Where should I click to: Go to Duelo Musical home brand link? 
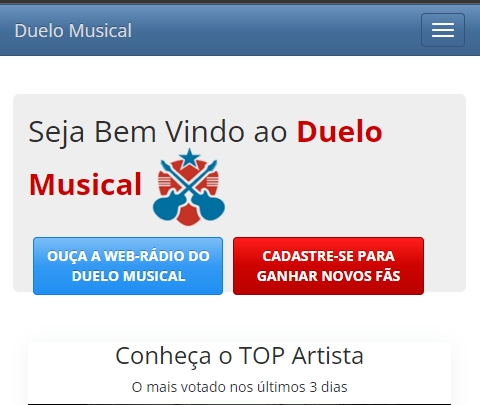tap(73, 31)
